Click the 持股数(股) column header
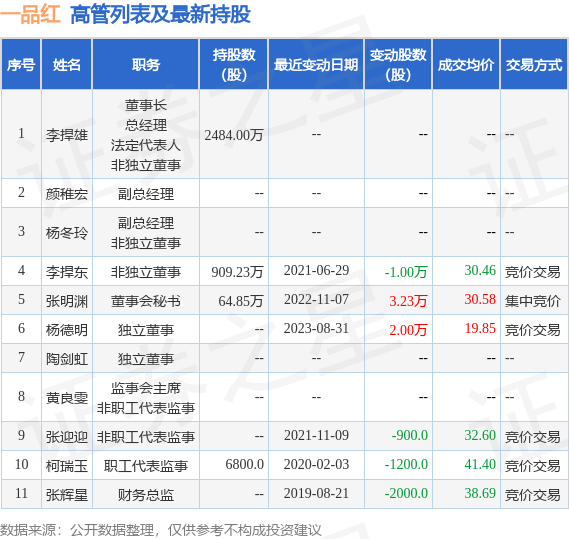 click(234, 65)
